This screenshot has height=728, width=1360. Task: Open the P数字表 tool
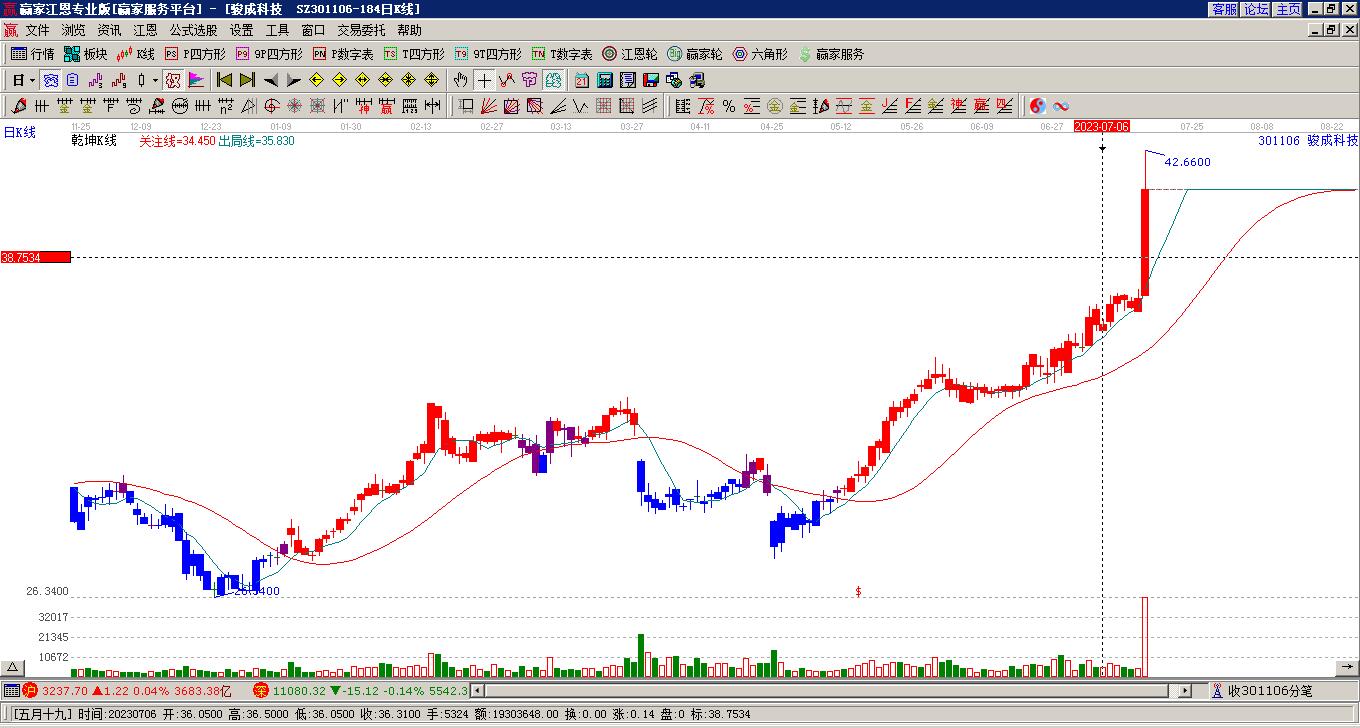click(343, 54)
